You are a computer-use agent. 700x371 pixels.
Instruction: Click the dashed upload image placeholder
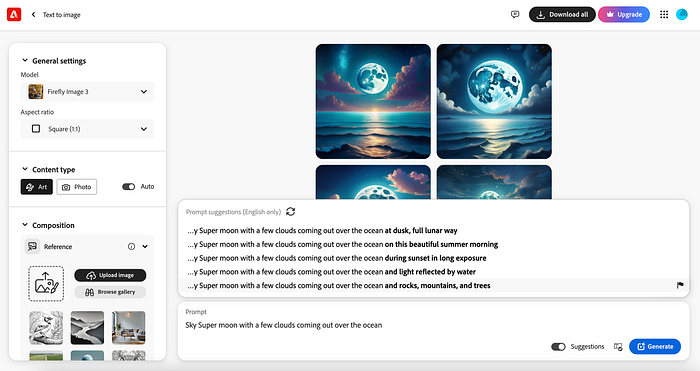click(x=46, y=283)
